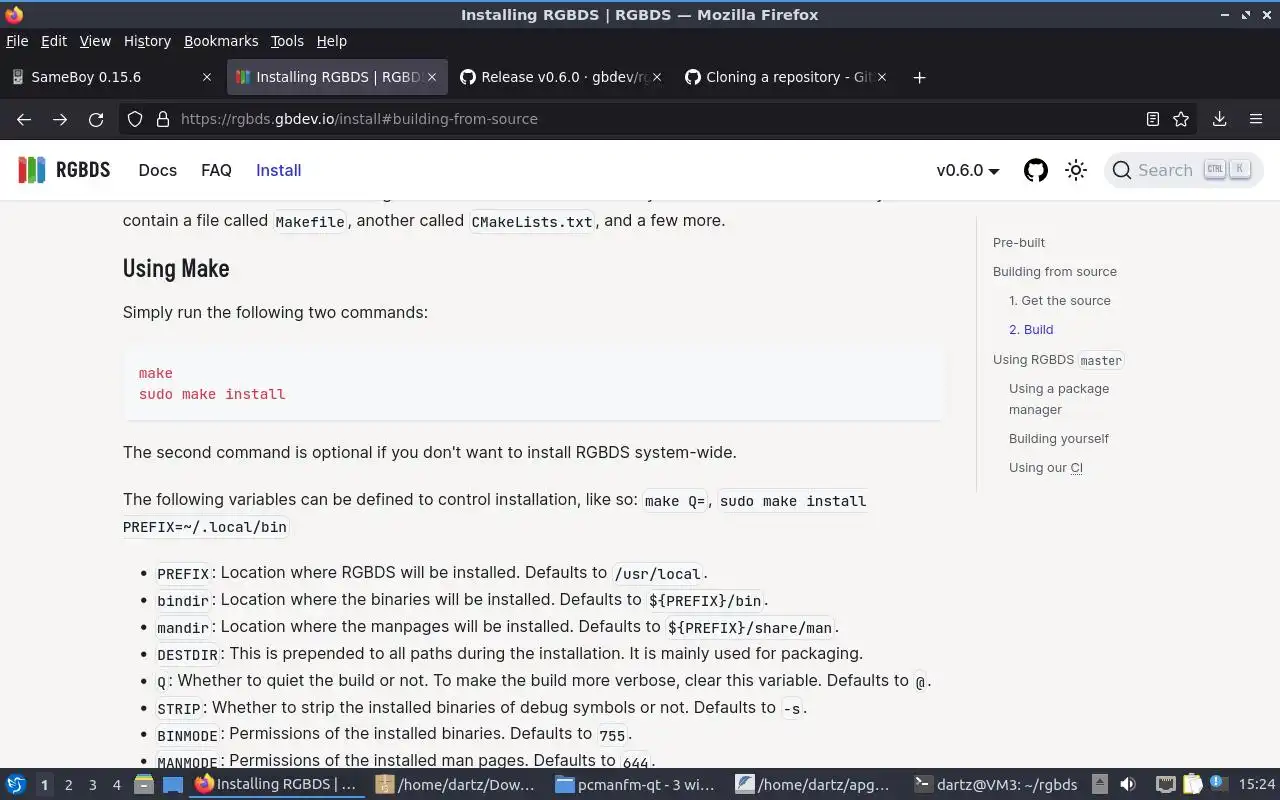1280x800 pixels.
Task: Click the site security padlock icon
Action: coord(163,119)
